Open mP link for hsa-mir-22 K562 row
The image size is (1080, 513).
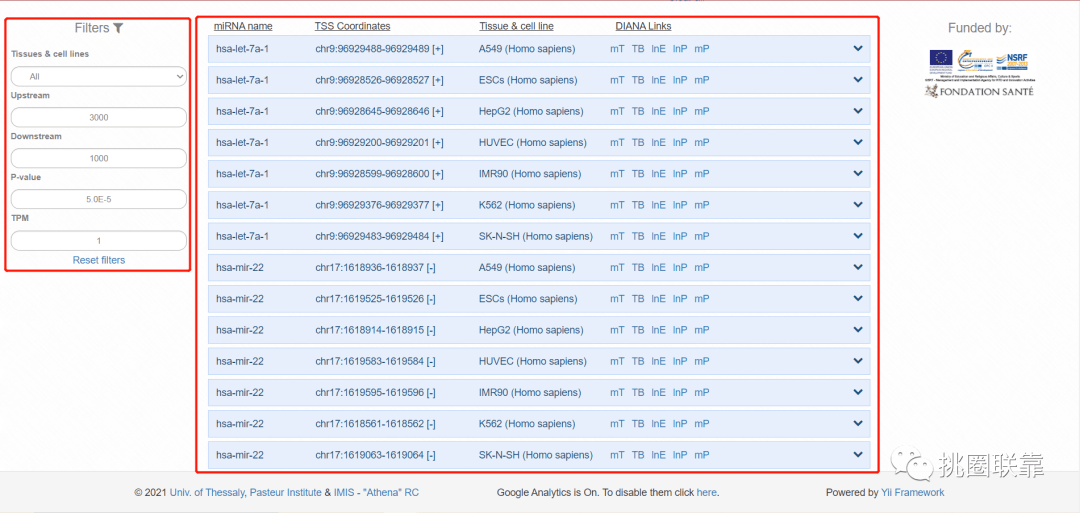(702, 424)
